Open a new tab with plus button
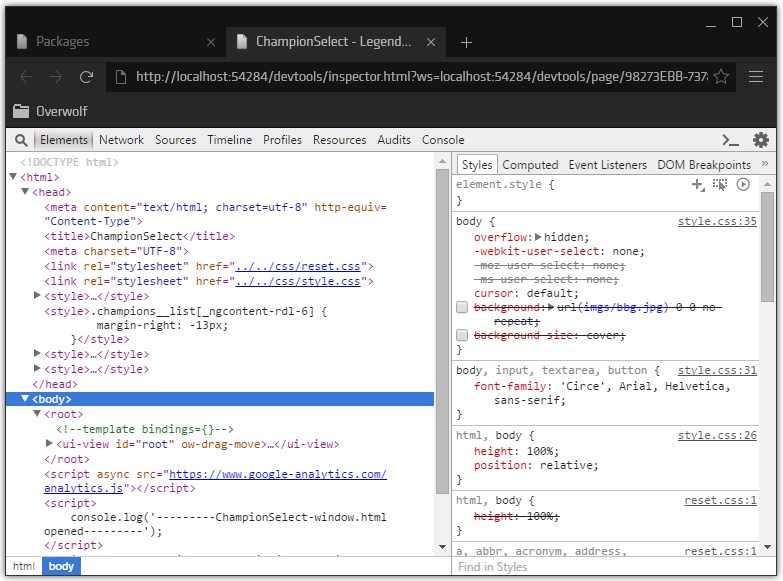The image size is (783, 581). point(466,42)
